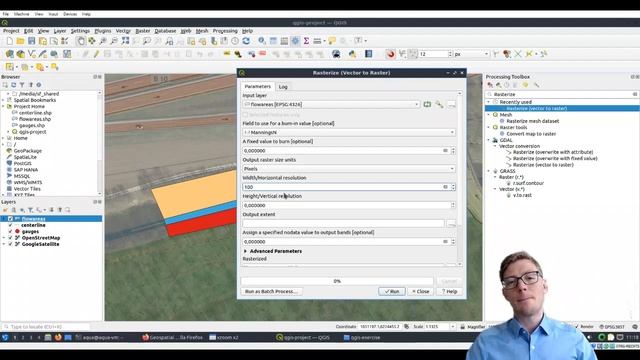
Task: Click the Processing Toolbox search field
Action: pyautogui.click(x=562, y=94)
